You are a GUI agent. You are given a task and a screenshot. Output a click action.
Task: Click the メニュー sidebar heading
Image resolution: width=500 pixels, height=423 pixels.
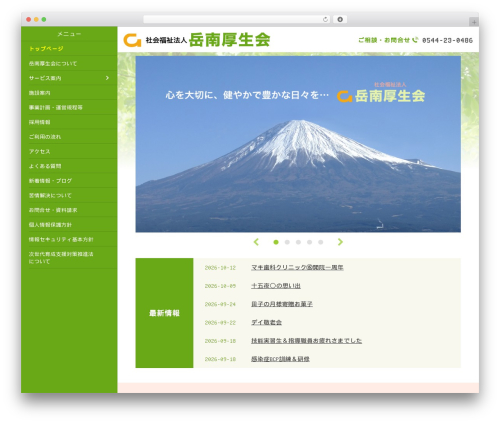tap(69, 34)
